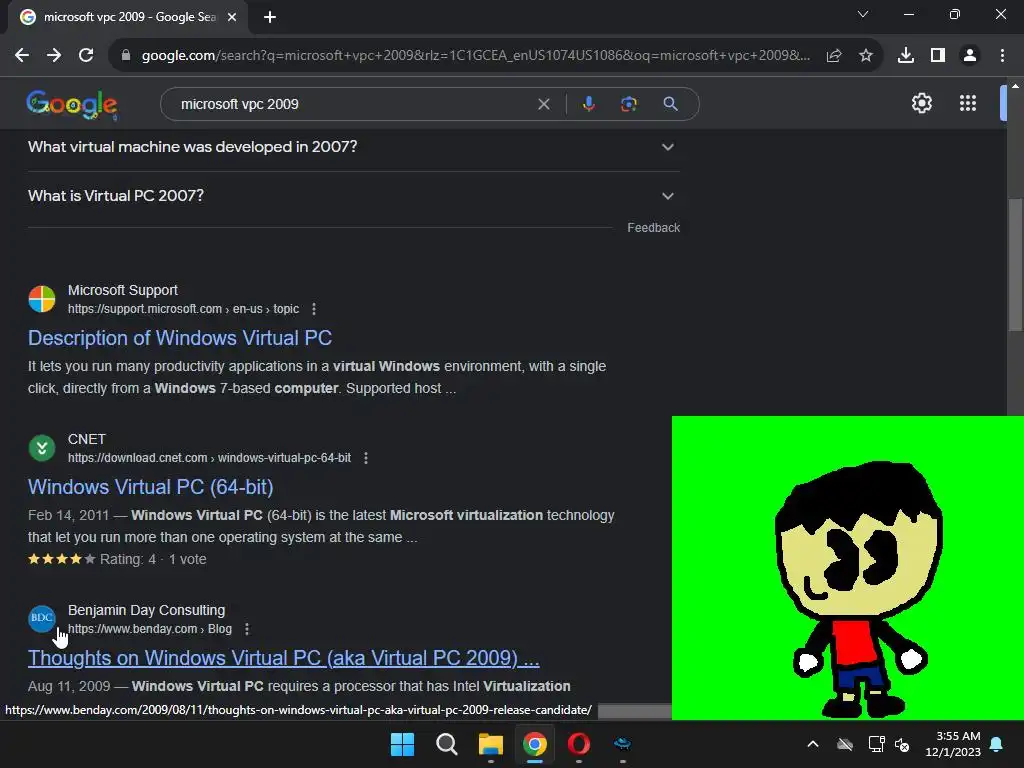
Task: Open taskbar Search
Action: coord(447,744)
